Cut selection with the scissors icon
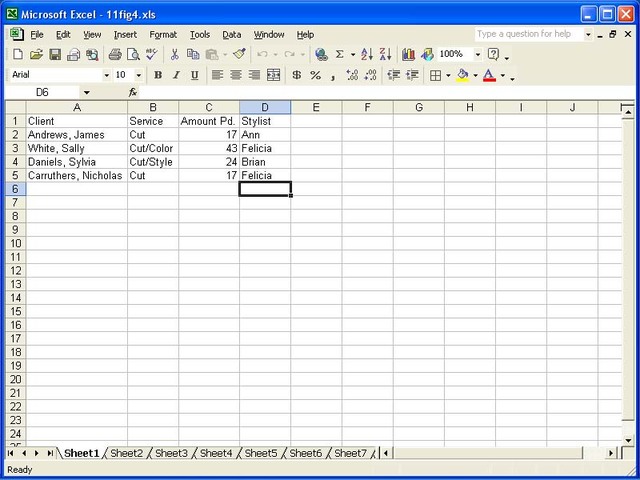The width and height of the screenshot is (640, 480). (175, 54)
